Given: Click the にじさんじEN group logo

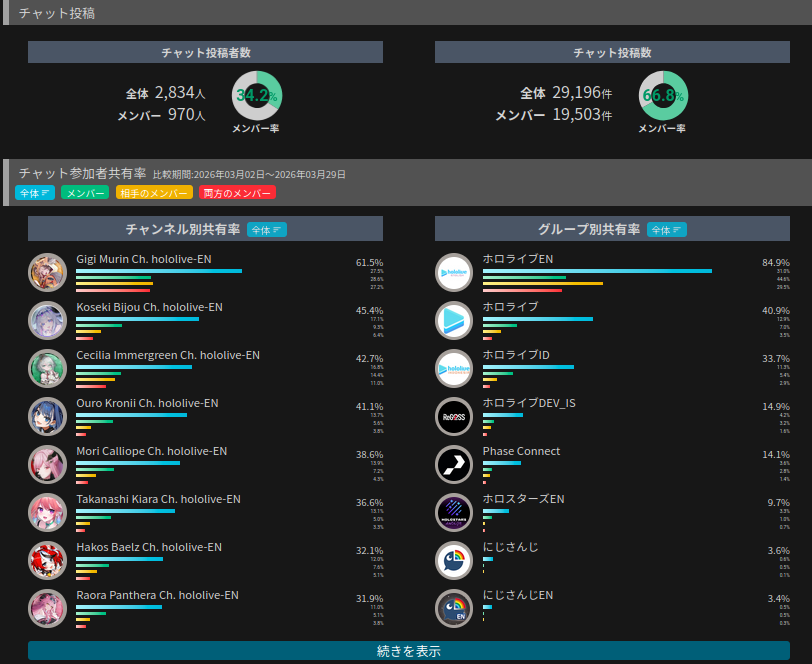Looking at the screenshot, I should [454, 609].
